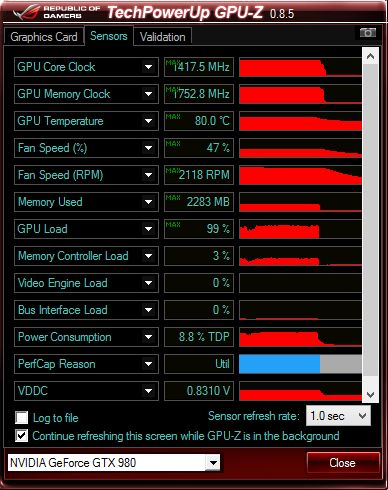Screen dimensions: 388x490
Task: Click the GPU Core Clock value 1417.5 MHz
Action: (x=199, y=67)
